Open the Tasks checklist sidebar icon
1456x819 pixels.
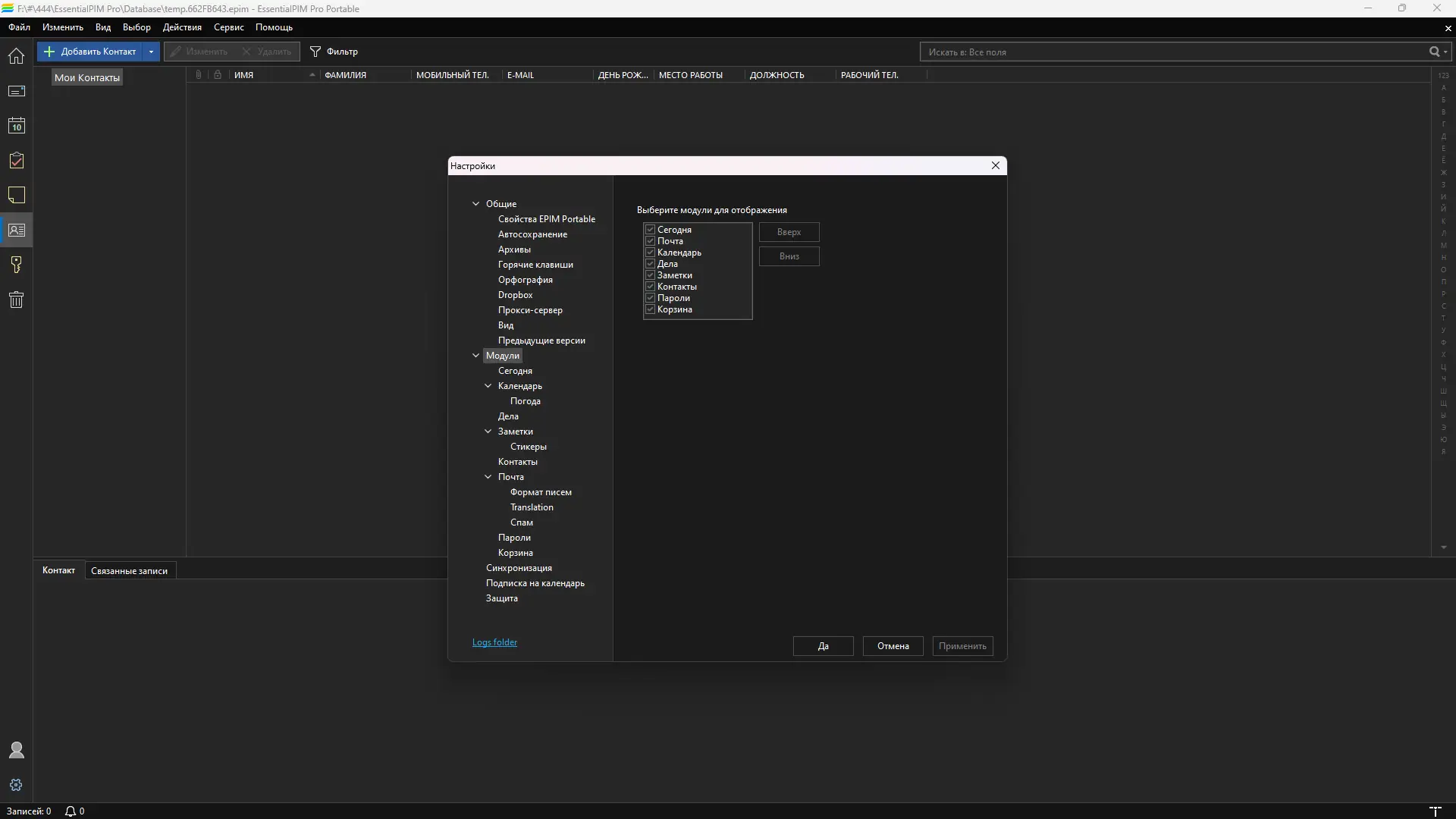point(16,161)
